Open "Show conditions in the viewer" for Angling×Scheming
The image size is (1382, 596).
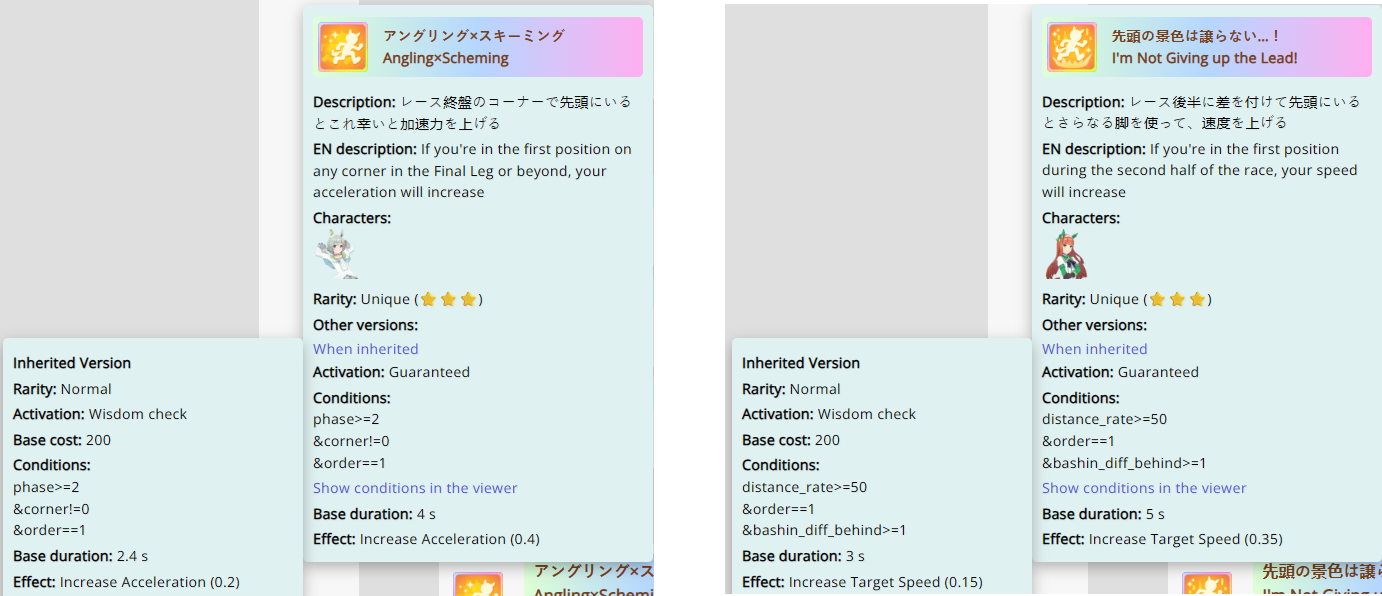(x=415, y=488)
